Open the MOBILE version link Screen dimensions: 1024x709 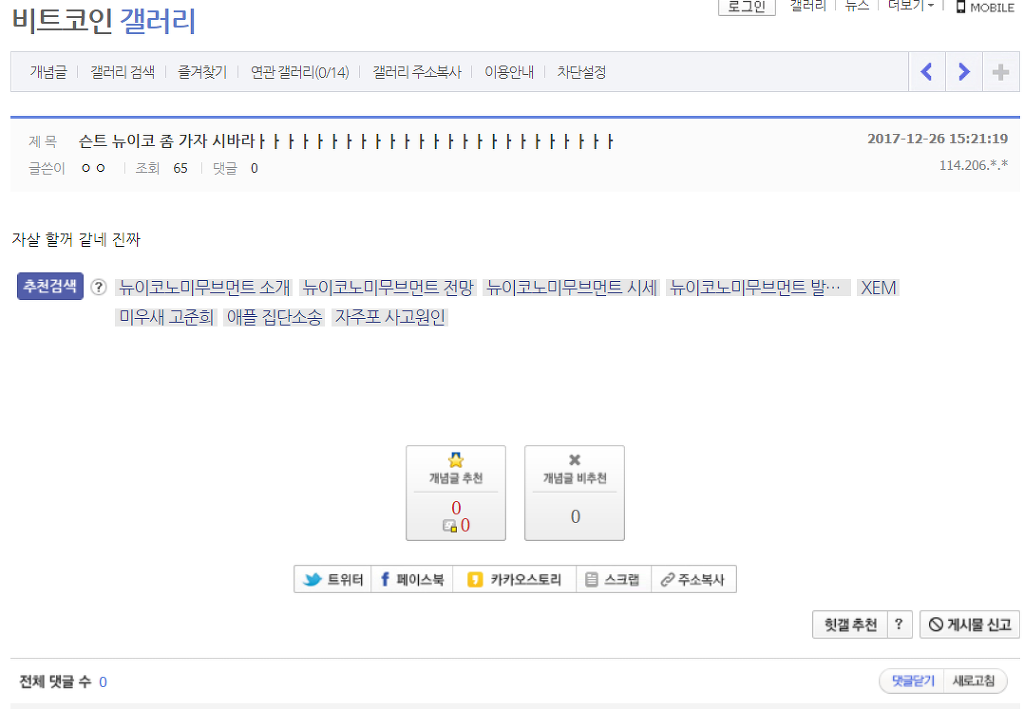tap(985, 7)
